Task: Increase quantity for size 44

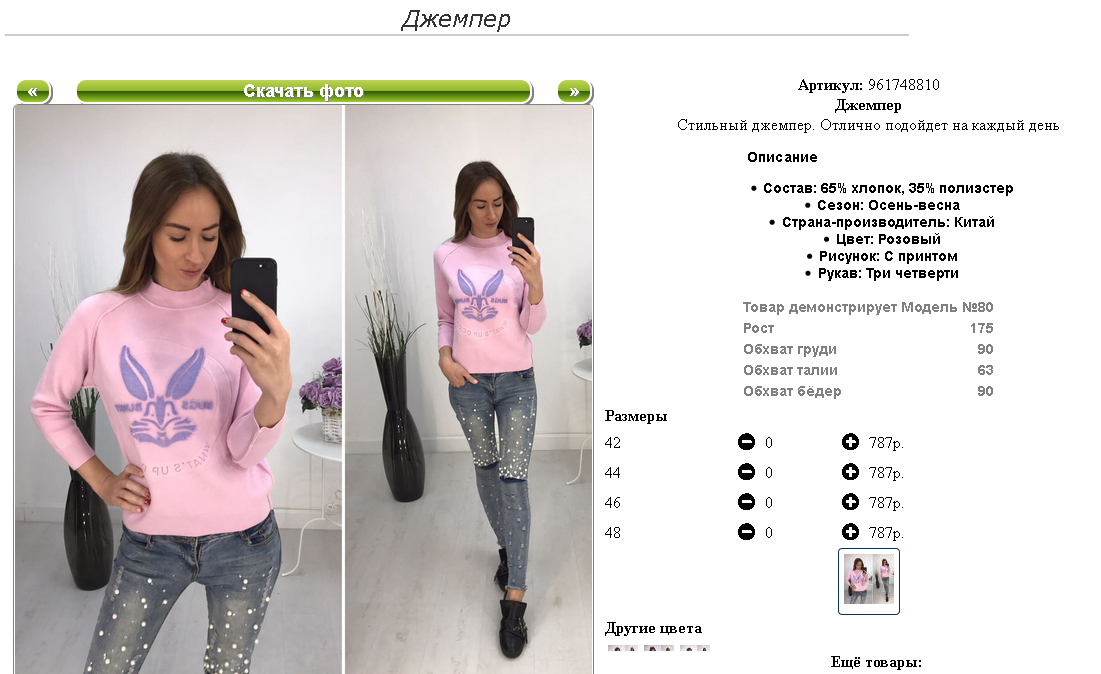Action: [850, 472]
